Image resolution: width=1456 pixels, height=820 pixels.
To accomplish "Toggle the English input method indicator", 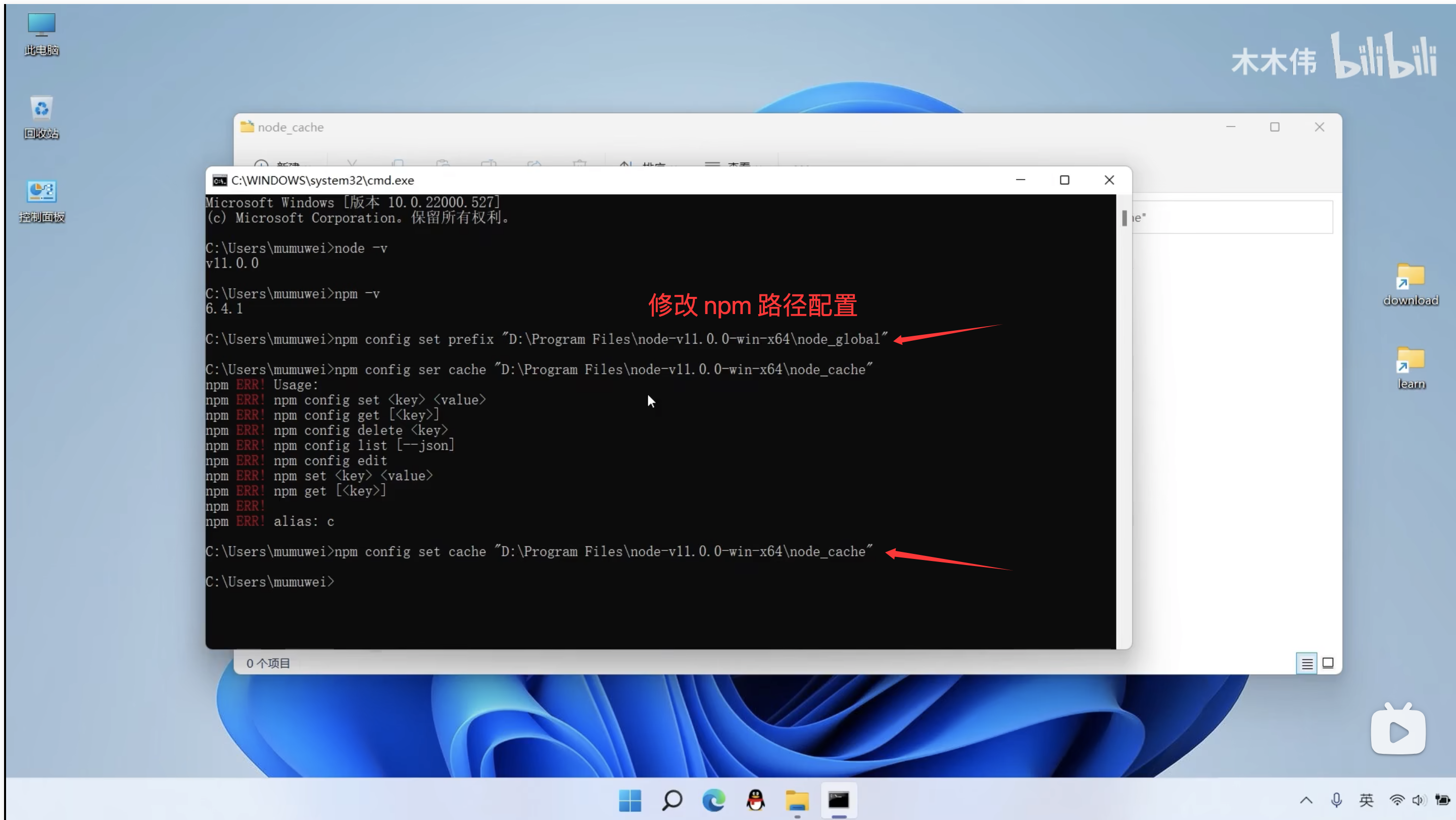I will [1366, 800].
